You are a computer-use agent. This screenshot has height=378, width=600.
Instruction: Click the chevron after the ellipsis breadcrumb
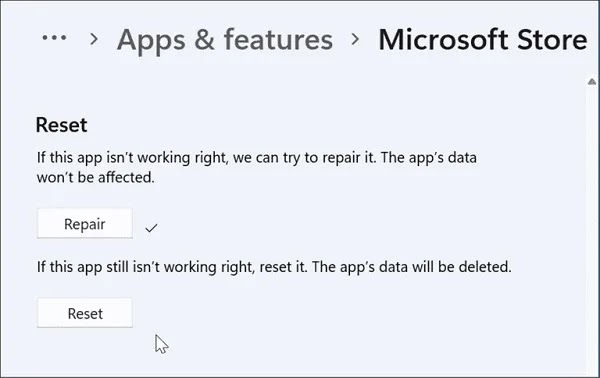coord(94,39)
